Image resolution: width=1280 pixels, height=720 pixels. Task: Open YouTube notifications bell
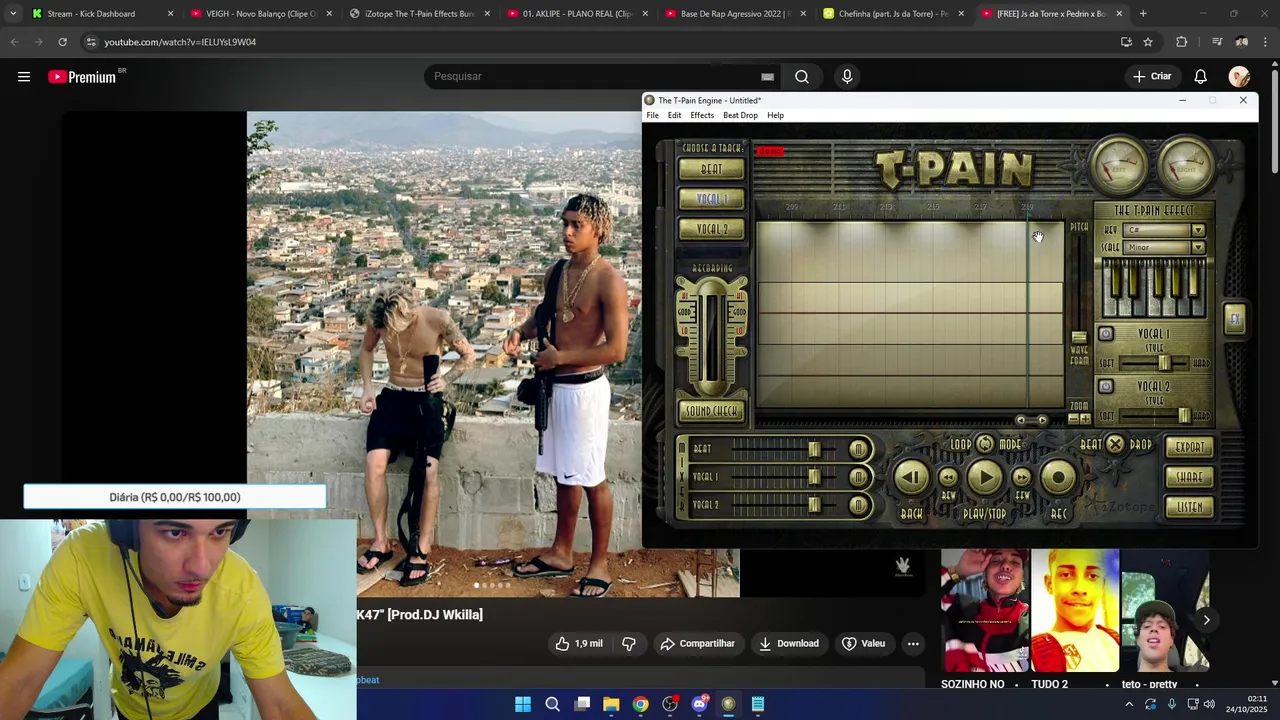tap(1201, 77)
